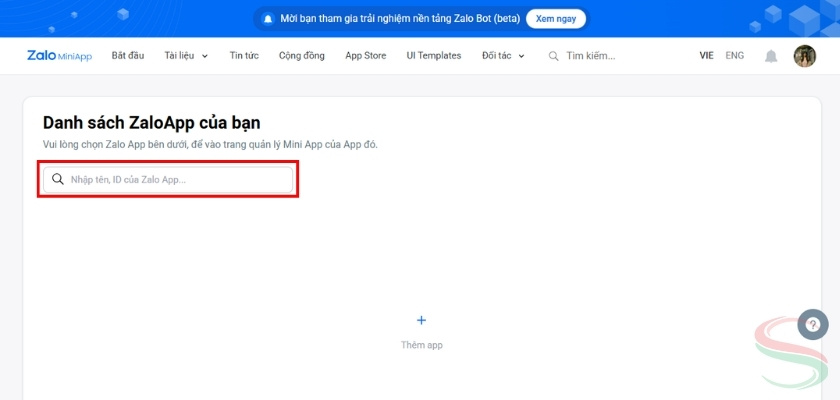Focus the Nhập tên, ID của Zalo App field
The image size is (840, 400).
(x=168, y=179)
